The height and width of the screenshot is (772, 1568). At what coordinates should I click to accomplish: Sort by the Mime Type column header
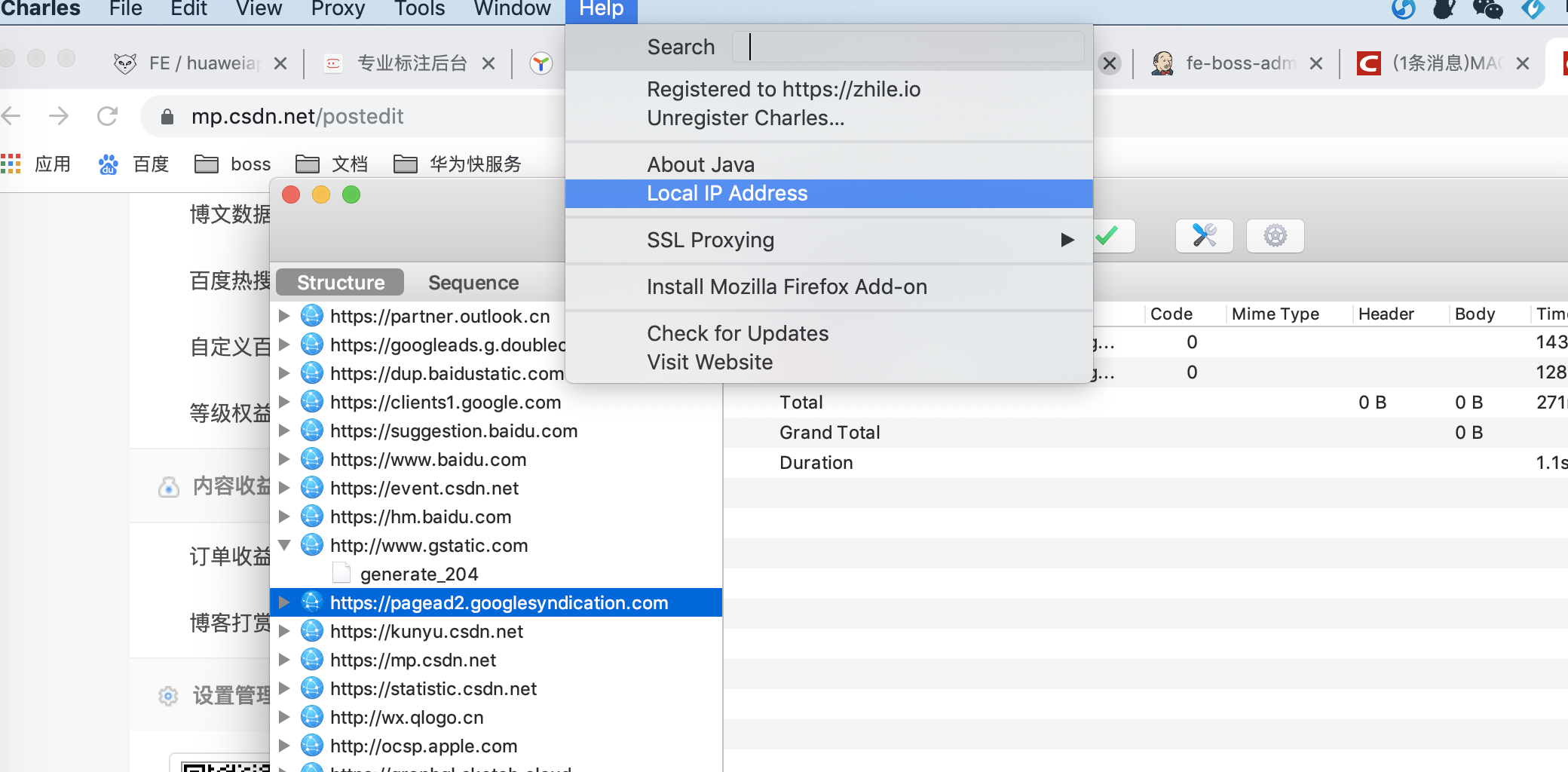(x=1276, y=314)
